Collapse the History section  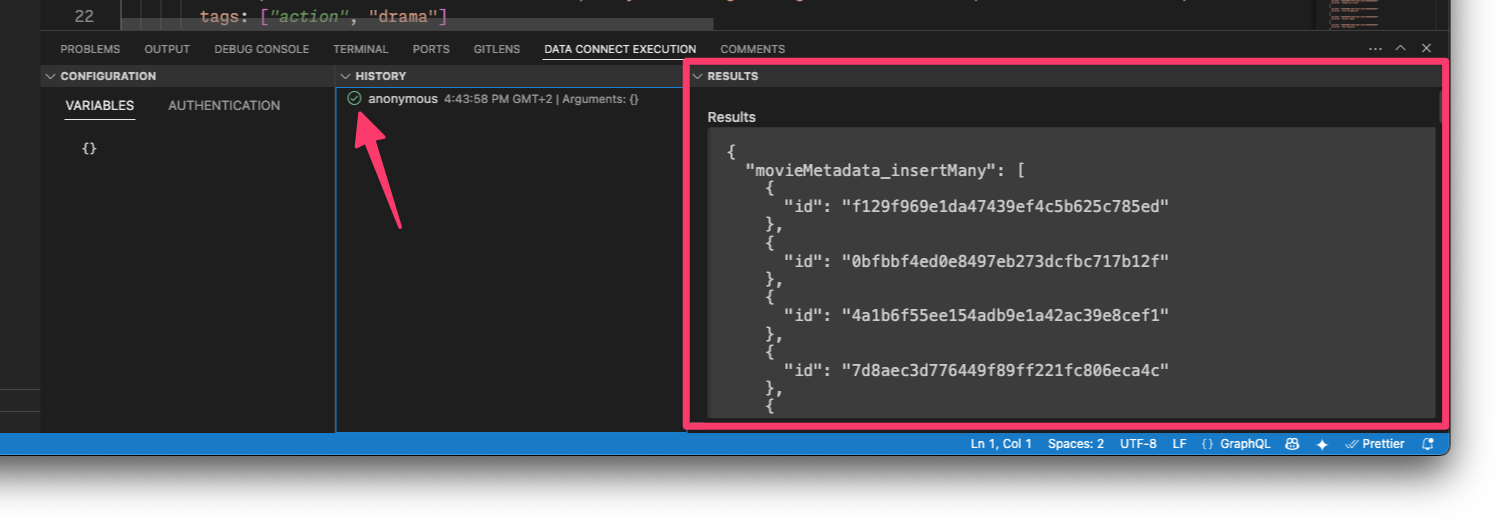pyautogui.click(x=346, y=76)
